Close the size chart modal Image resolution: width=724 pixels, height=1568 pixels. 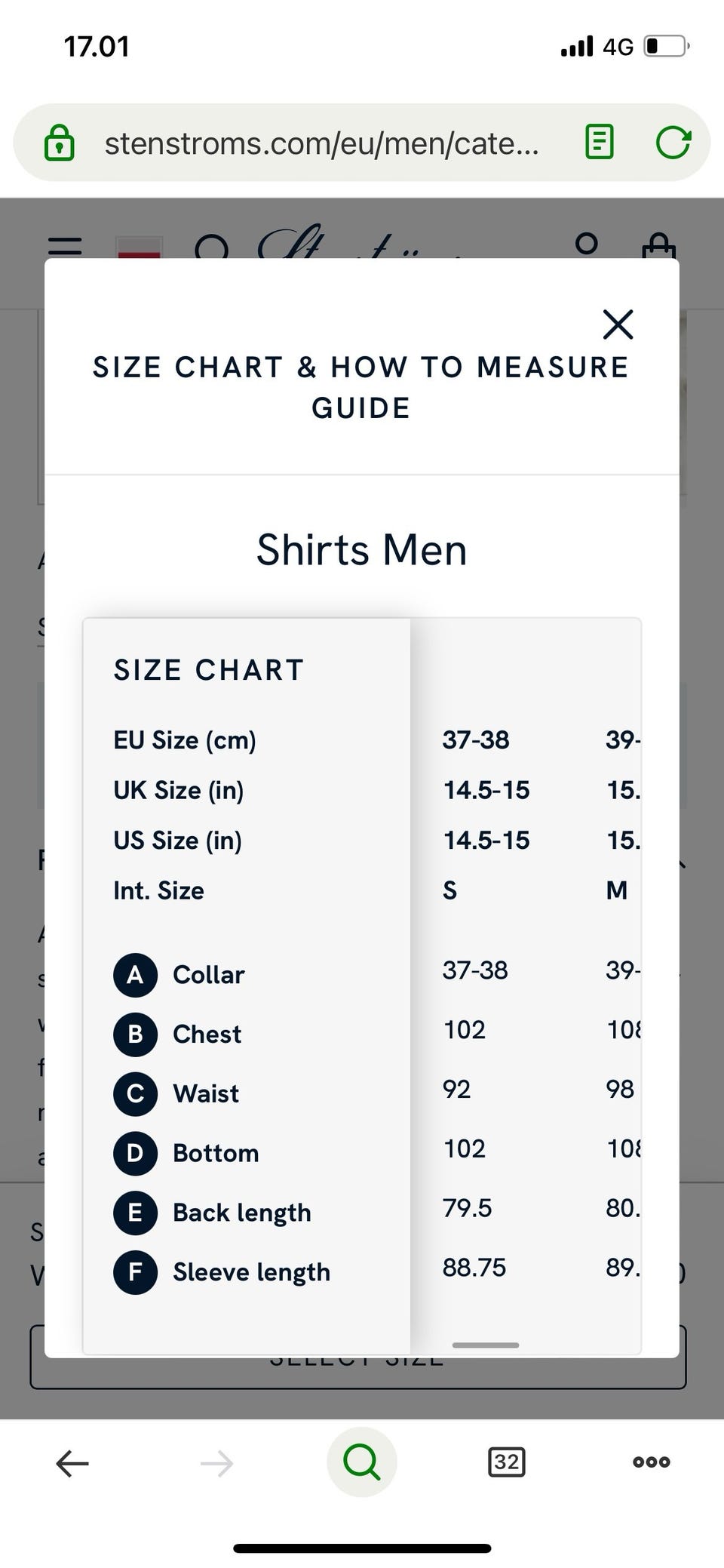click(x=618, y=324)
